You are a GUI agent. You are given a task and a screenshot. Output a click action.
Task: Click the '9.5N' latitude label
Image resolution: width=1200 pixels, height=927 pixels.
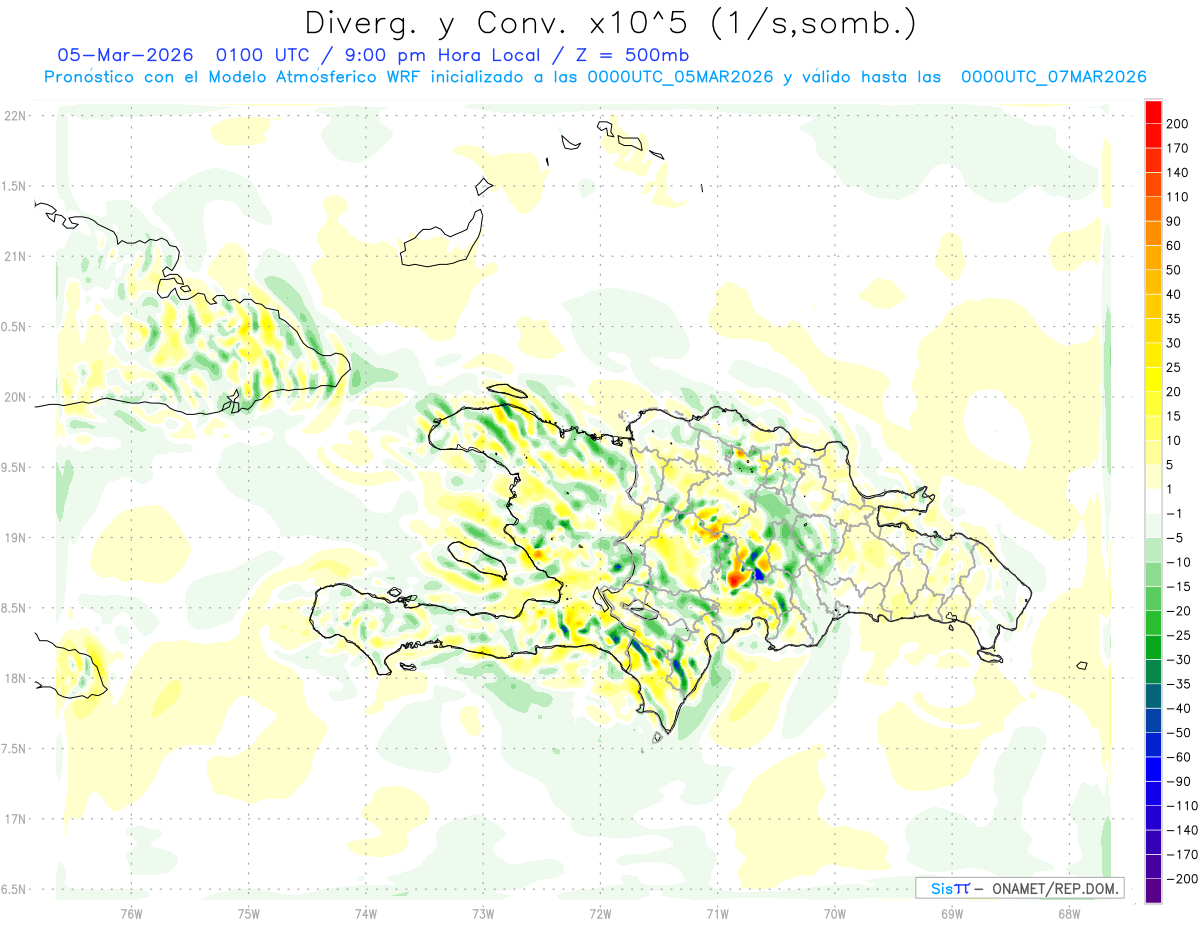tap(14, 467)
